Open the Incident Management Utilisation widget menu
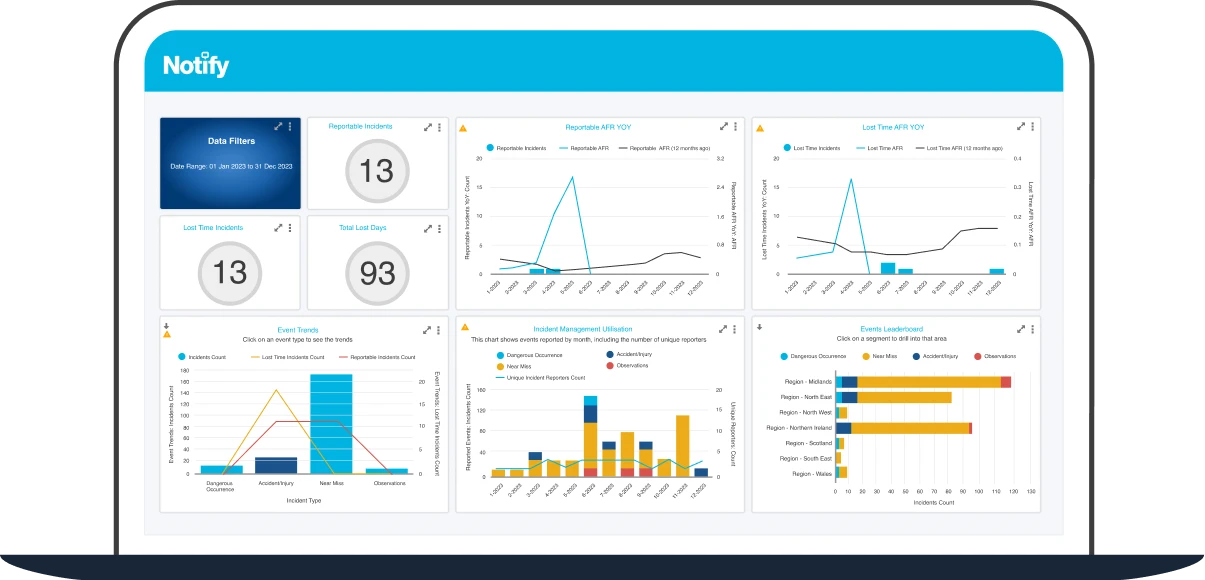 coord(733,327)
